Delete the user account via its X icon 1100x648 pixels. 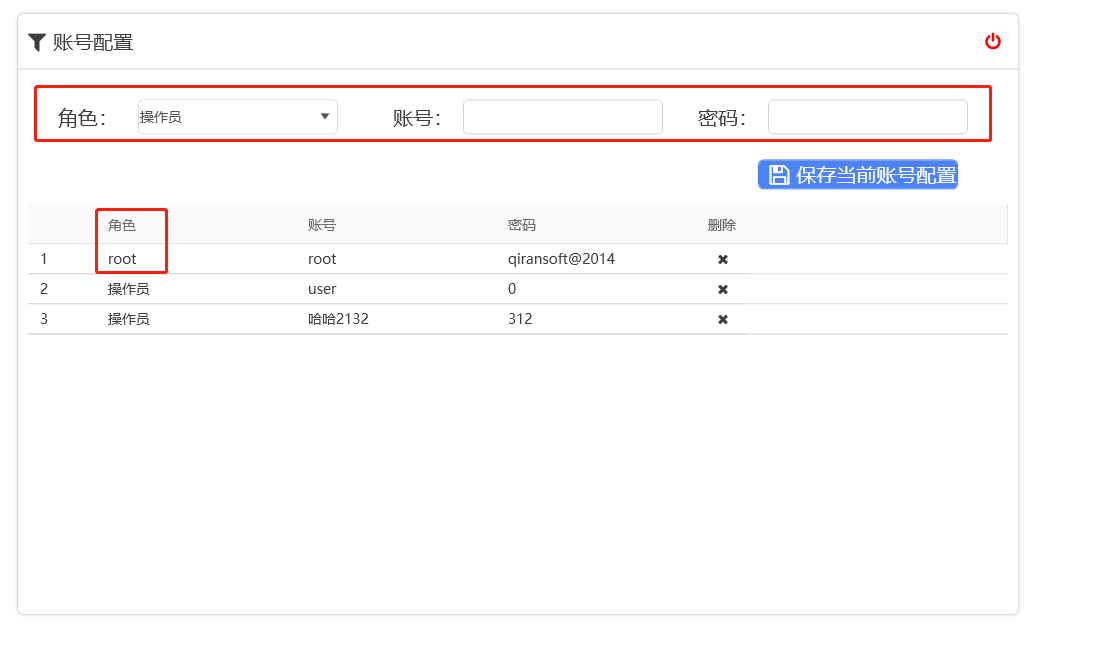[x=722, y=289]
